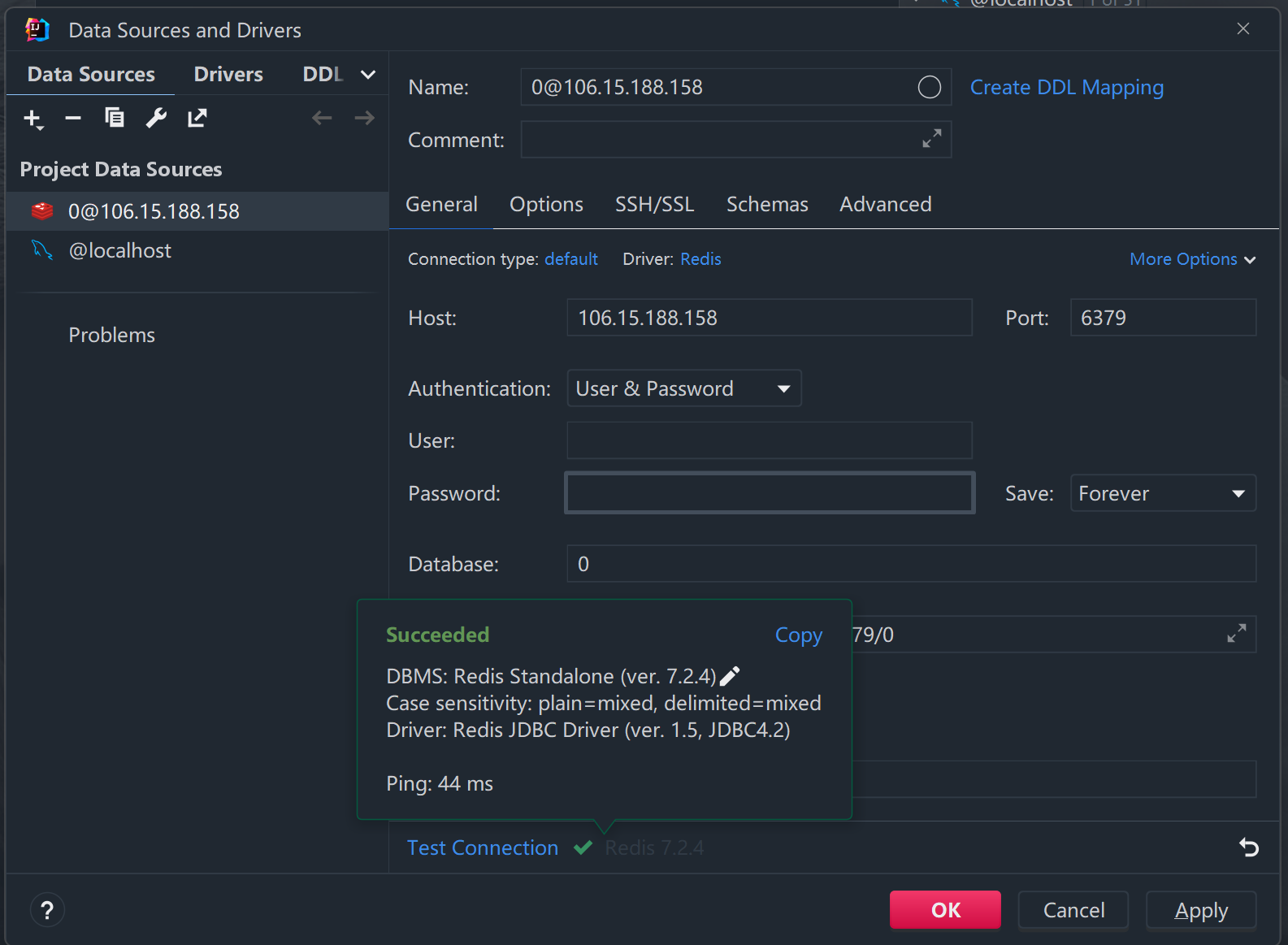The width and height of the screenshot is (1288, 945).
Task: Open the Authentication dropdown
Action: 684,388
